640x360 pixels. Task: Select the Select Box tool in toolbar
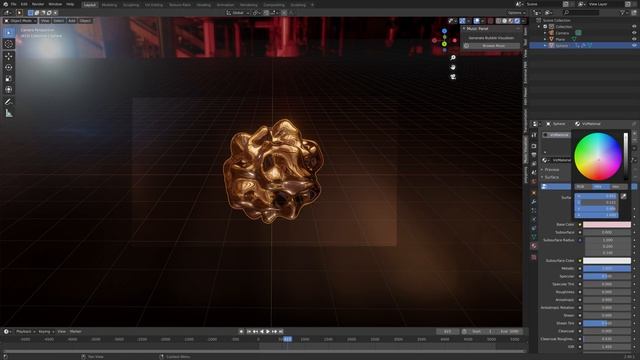click(x=9, y=32)
